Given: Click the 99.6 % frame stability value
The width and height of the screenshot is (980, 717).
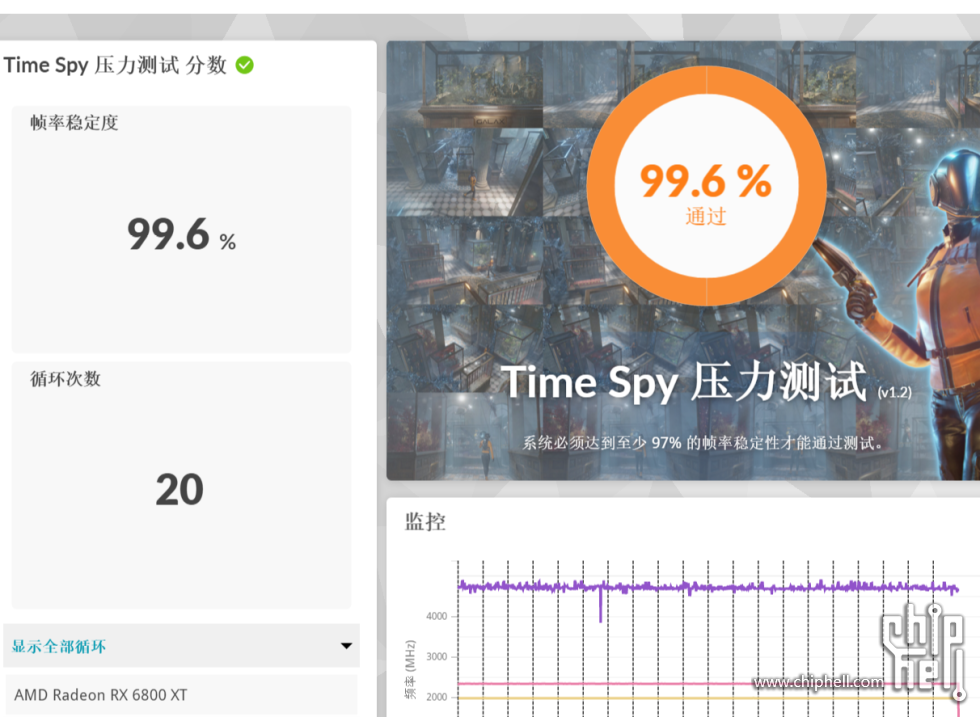Looking at the screenshot, I should point(181,235).
